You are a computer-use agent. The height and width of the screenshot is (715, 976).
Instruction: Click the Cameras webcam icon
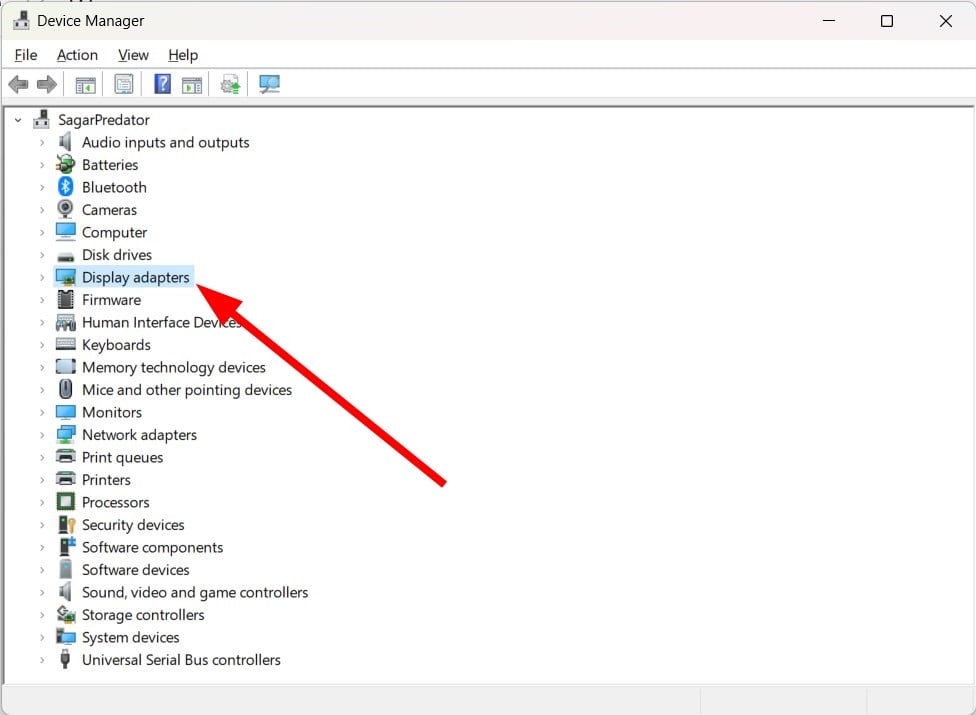tap(65, 209)
